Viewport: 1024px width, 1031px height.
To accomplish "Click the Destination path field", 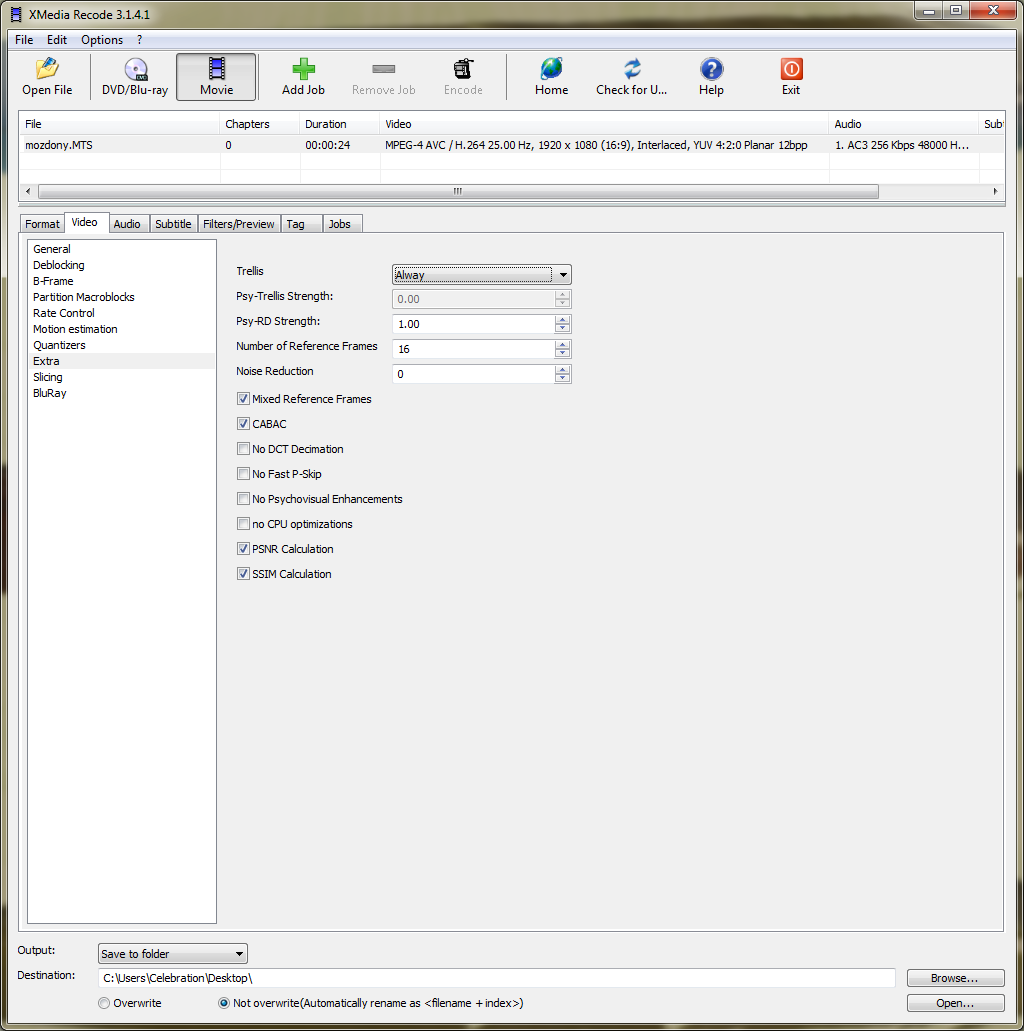I will click(497, 978).
